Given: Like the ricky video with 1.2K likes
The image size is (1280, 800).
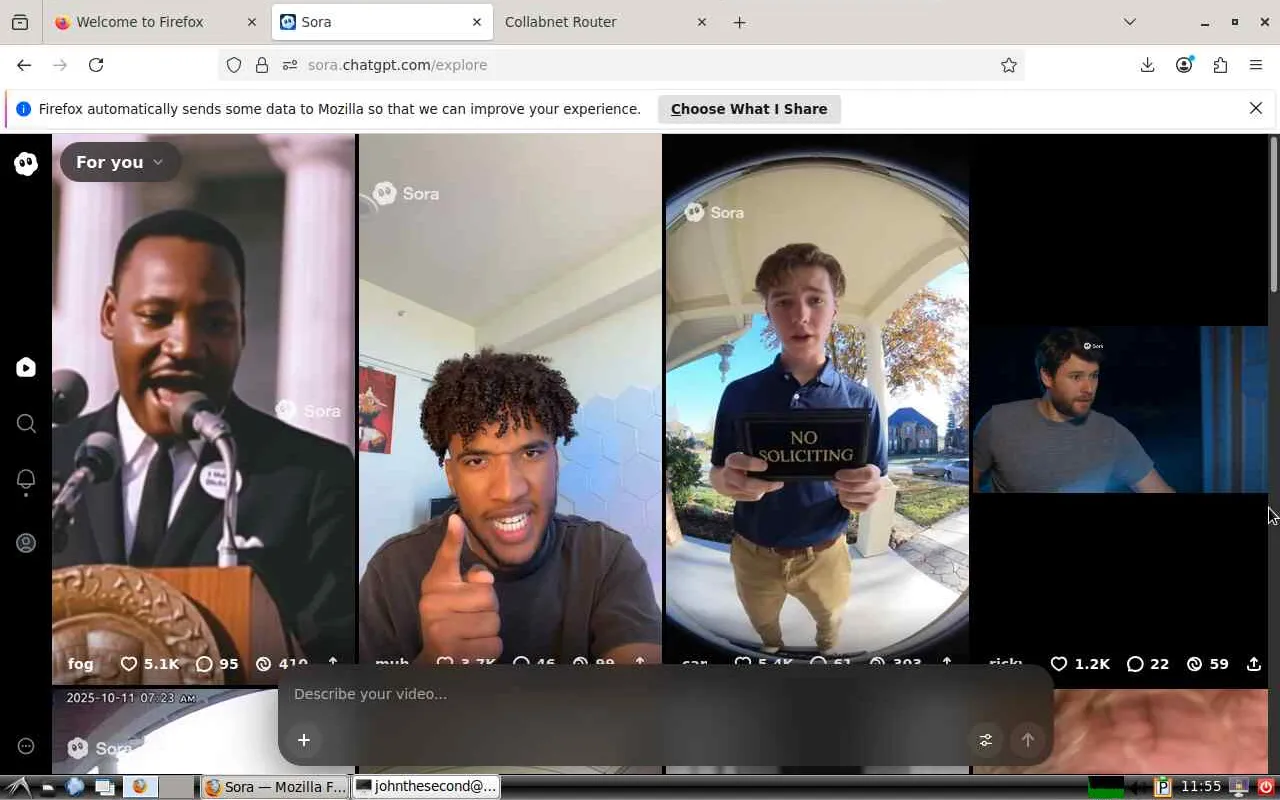Looking at the screenshot, I should (1080, 664).
